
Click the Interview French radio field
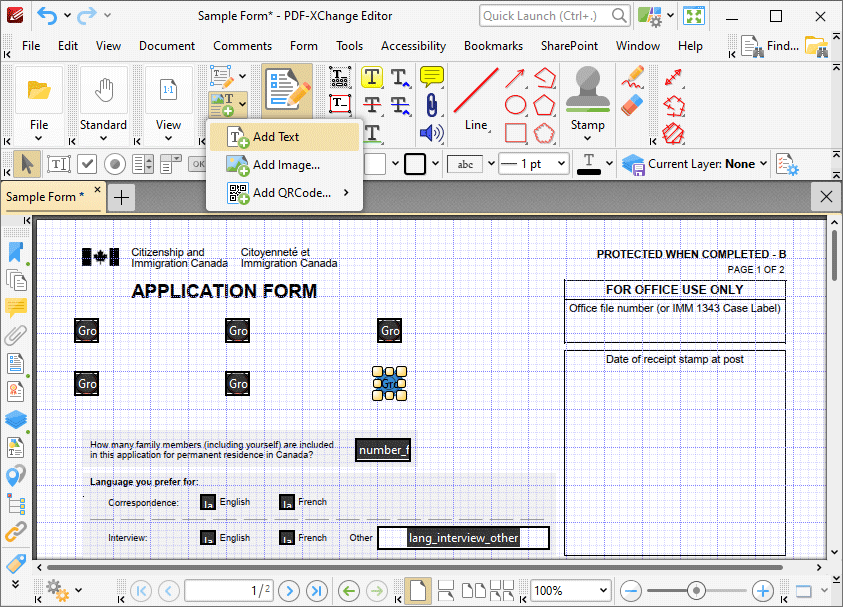click(x=287, y=538)
